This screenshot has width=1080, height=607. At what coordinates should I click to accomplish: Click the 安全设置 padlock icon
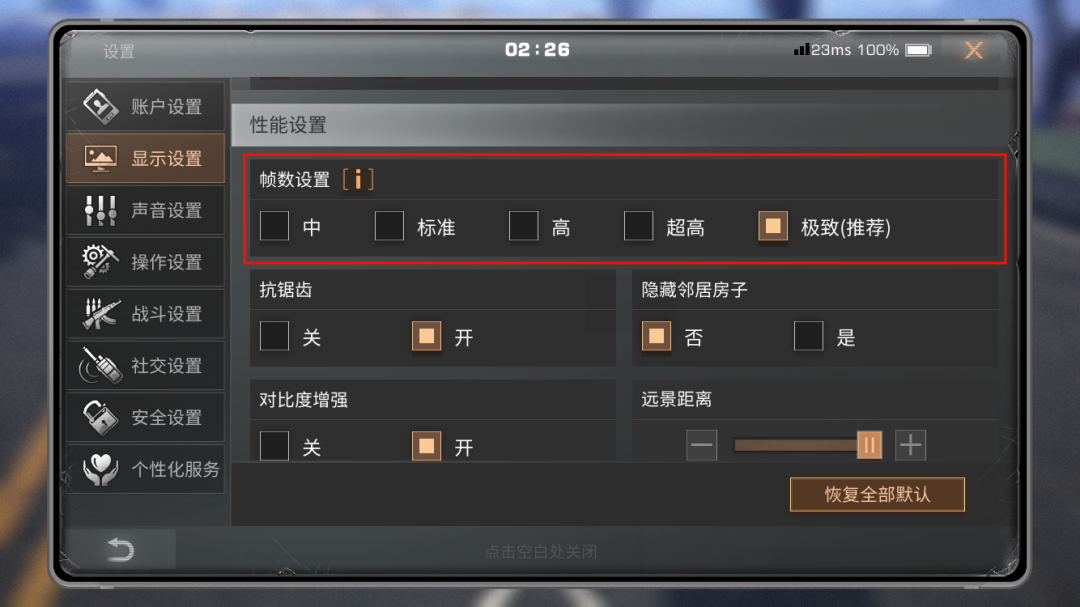tap(101, 417)
